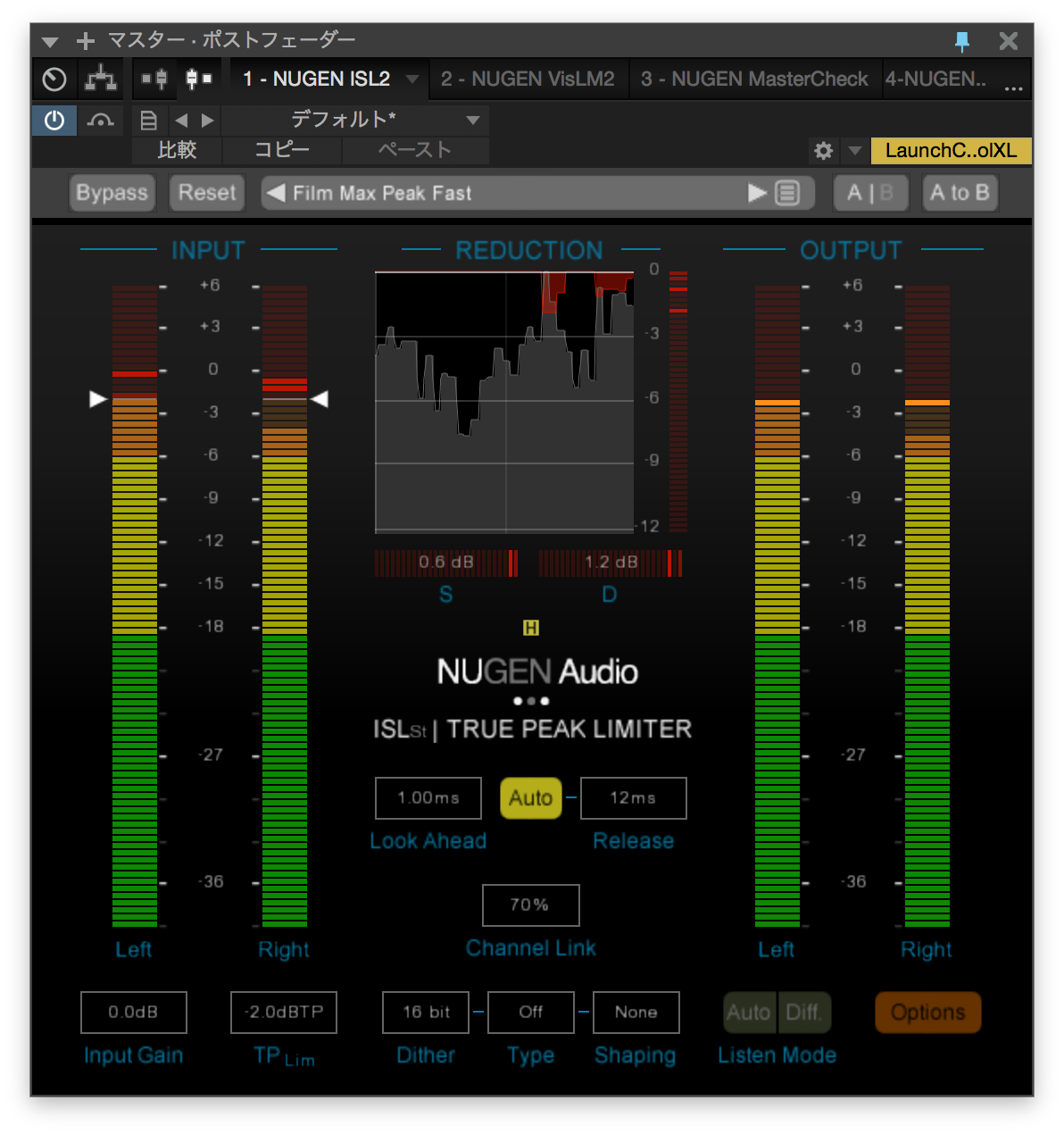Click the gain reduction history graph
The image size is (1064, 1134).
(504, 403)
